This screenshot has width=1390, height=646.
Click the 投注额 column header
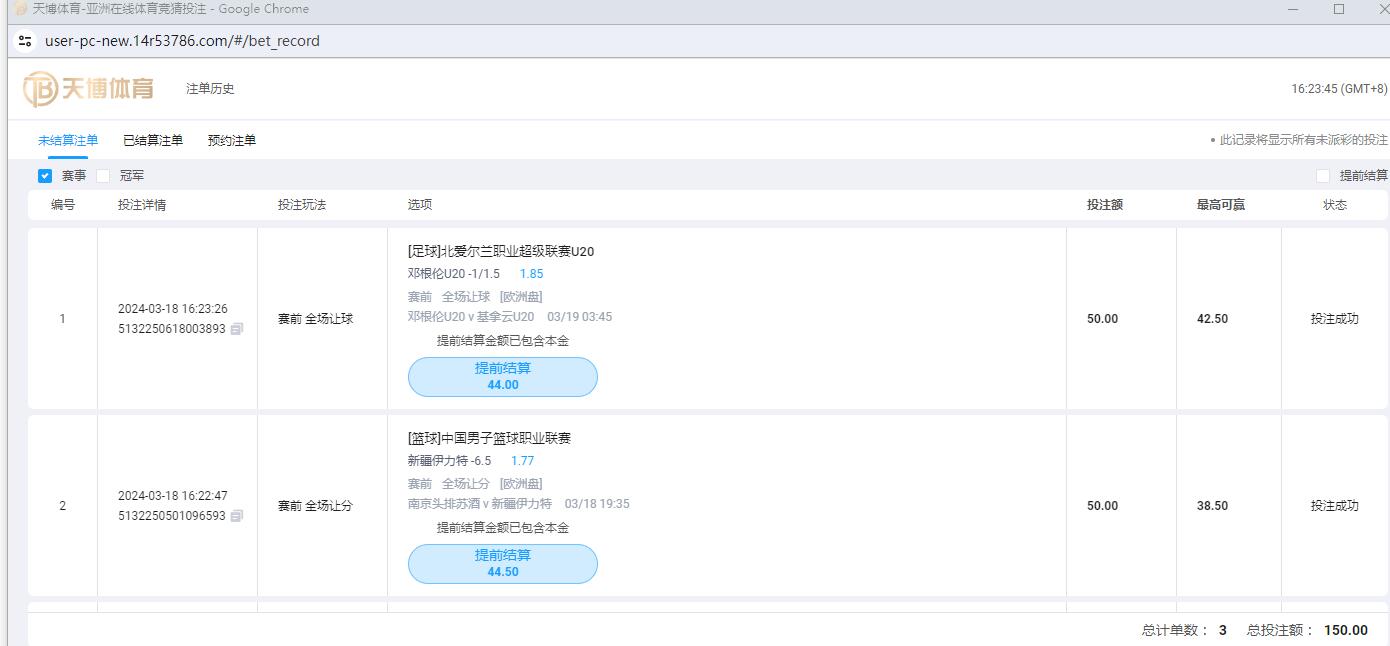1105,205
